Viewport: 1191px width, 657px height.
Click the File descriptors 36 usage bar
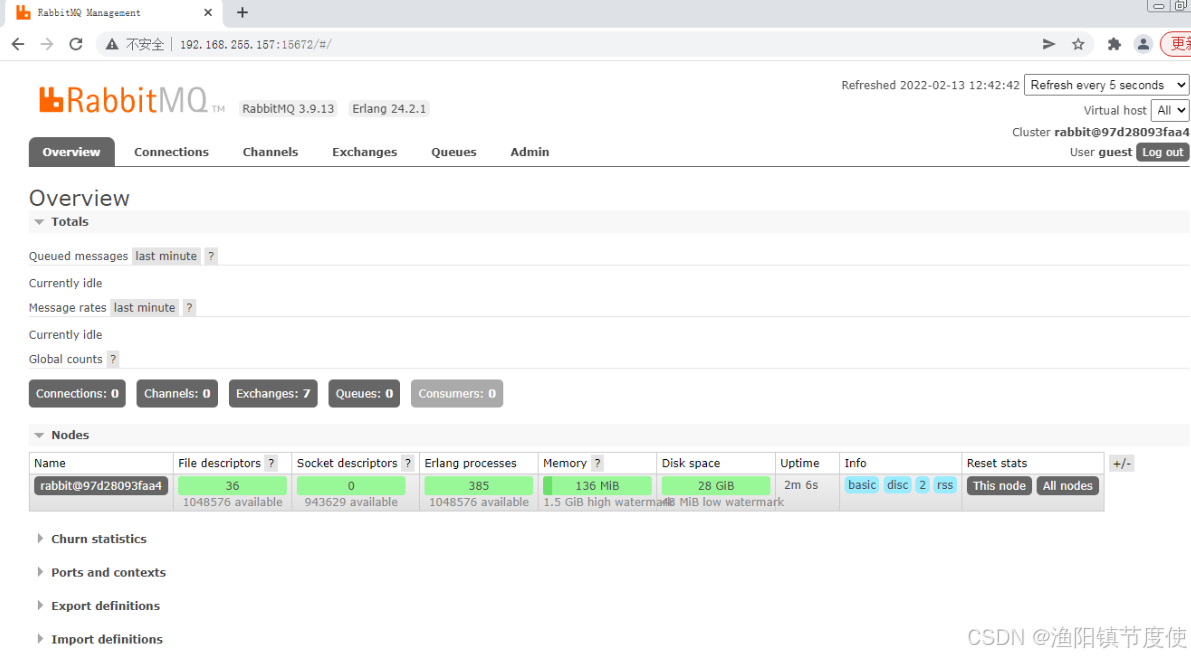232,486
